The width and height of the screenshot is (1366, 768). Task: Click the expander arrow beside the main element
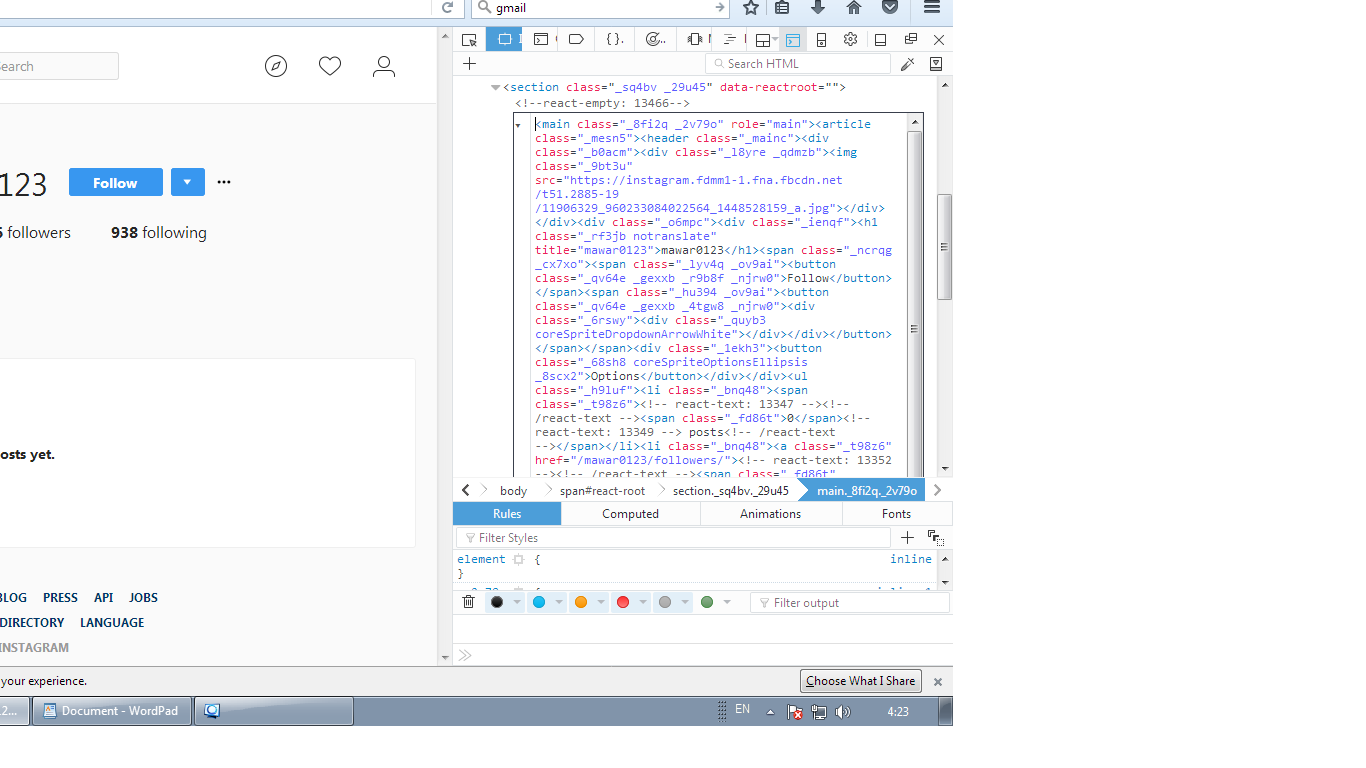[518, 125]
